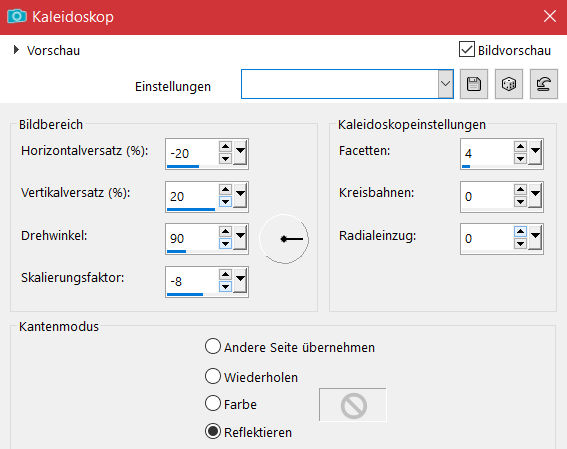The height and width of the screenshot is (449, 567).
Task: Click into the Kreisbahnen value field
Action: tap(487, 196)
